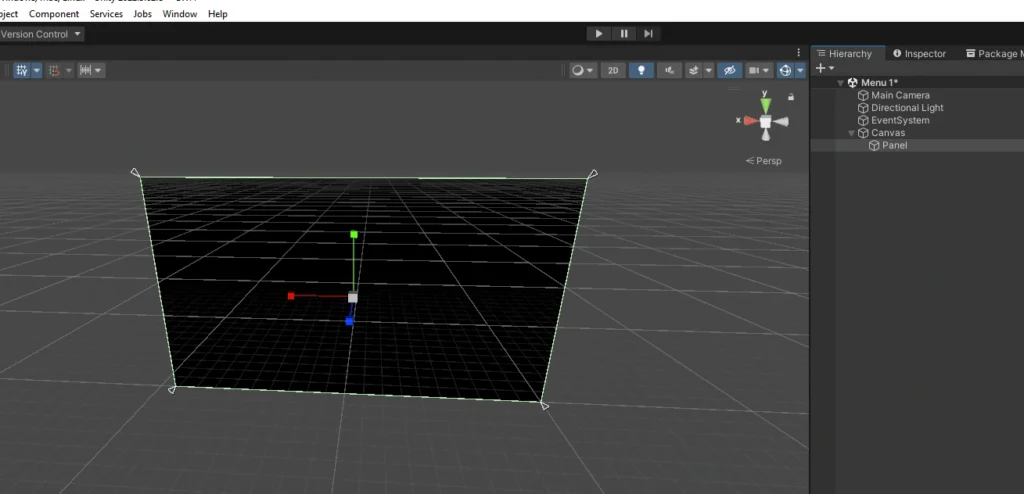Click the Pause button

624,33
